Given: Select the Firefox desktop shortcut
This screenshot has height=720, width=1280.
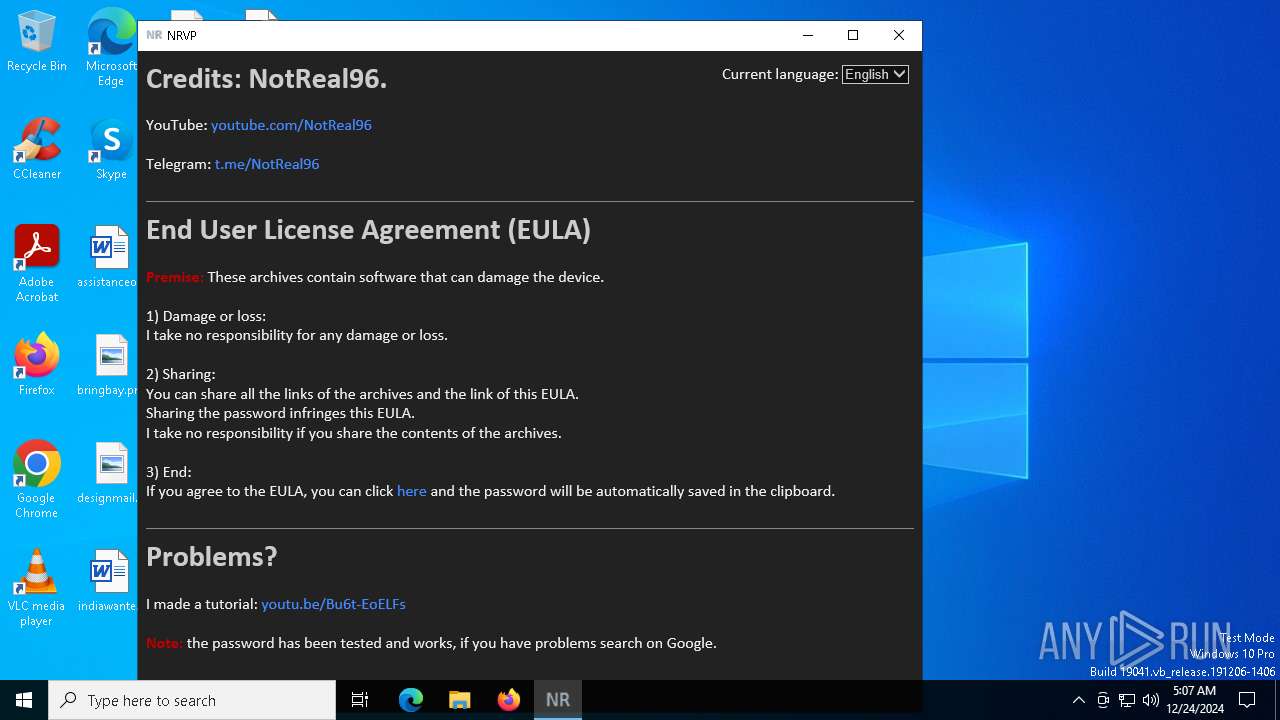Looking at the screenshot, I should (x=37, y=365).
